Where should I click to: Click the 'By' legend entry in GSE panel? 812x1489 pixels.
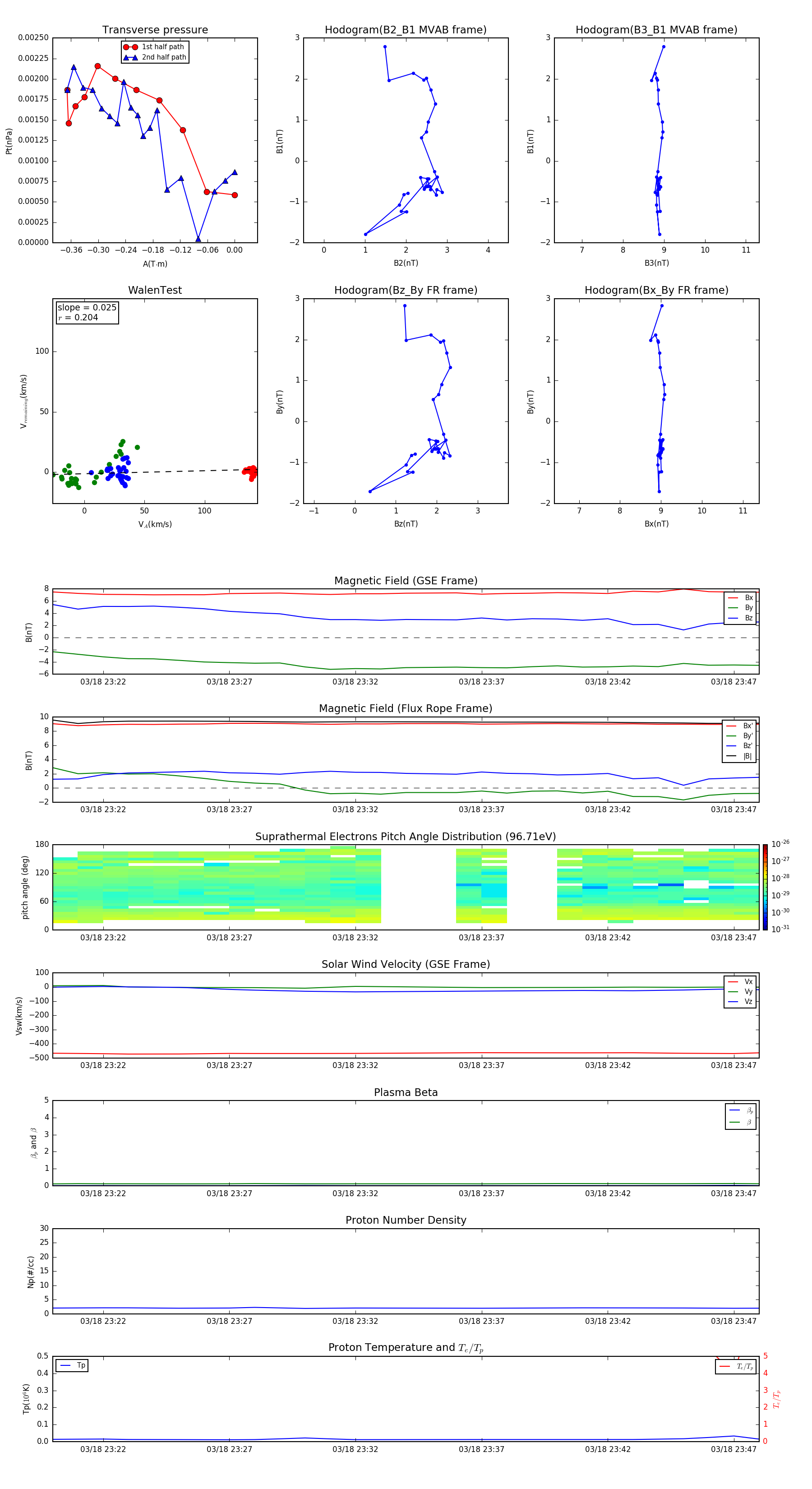tap(740, 607)
